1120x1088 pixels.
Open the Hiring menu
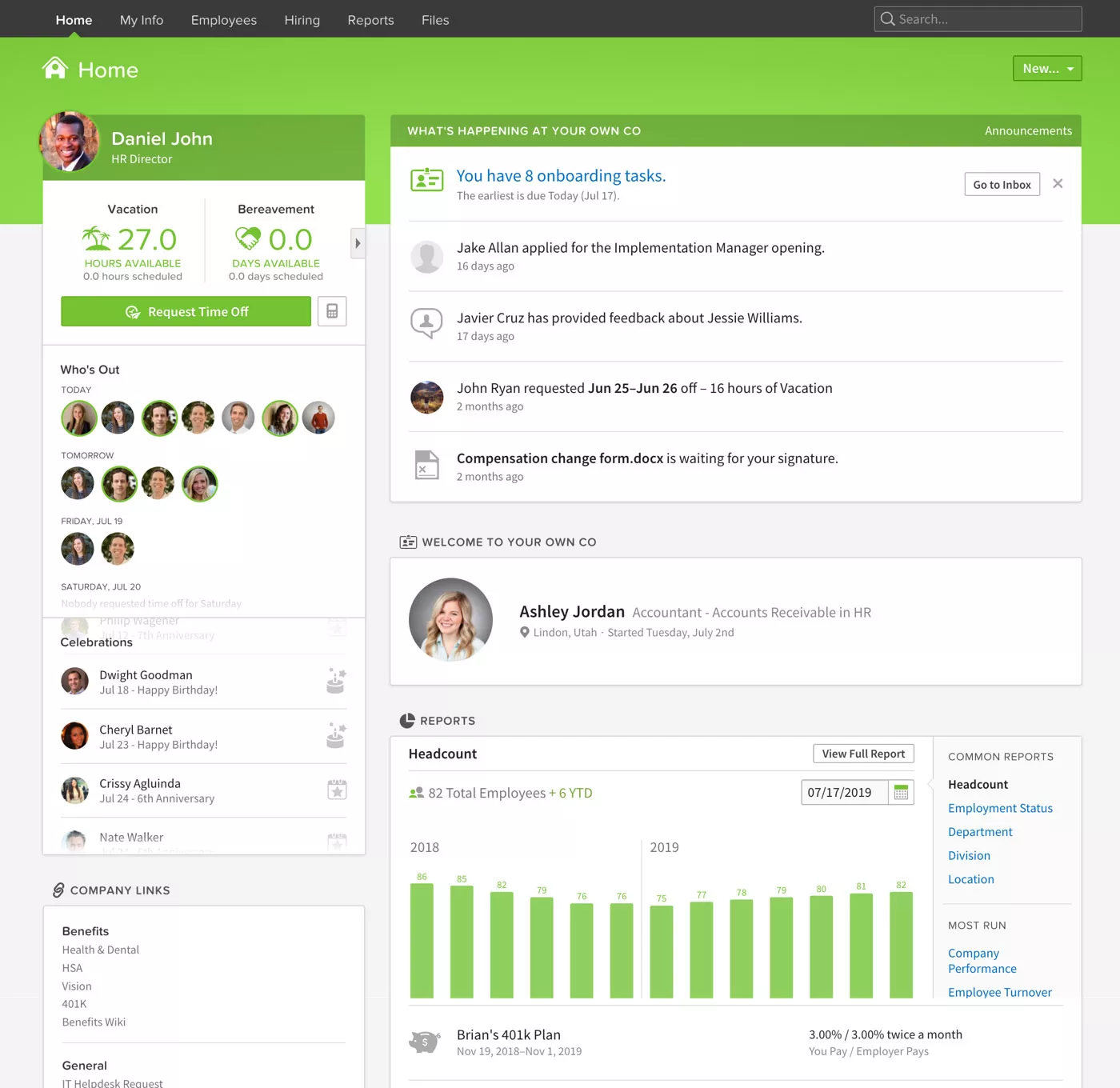click(x=302, y=19)
